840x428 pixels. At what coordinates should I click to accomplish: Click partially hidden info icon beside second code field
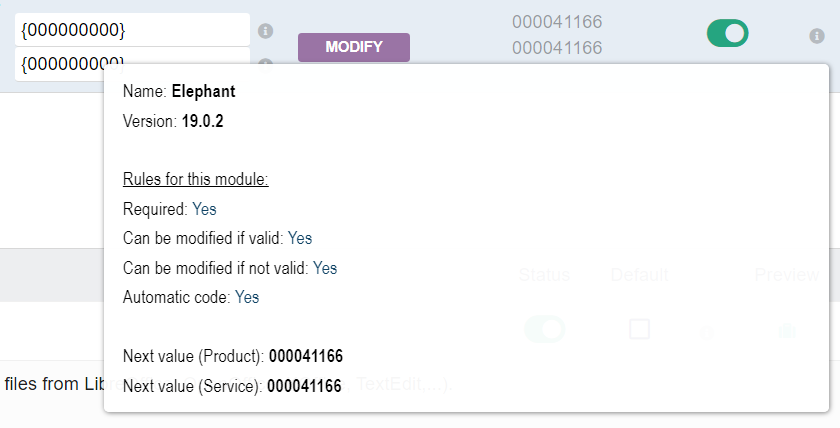[x=265, y=63]
